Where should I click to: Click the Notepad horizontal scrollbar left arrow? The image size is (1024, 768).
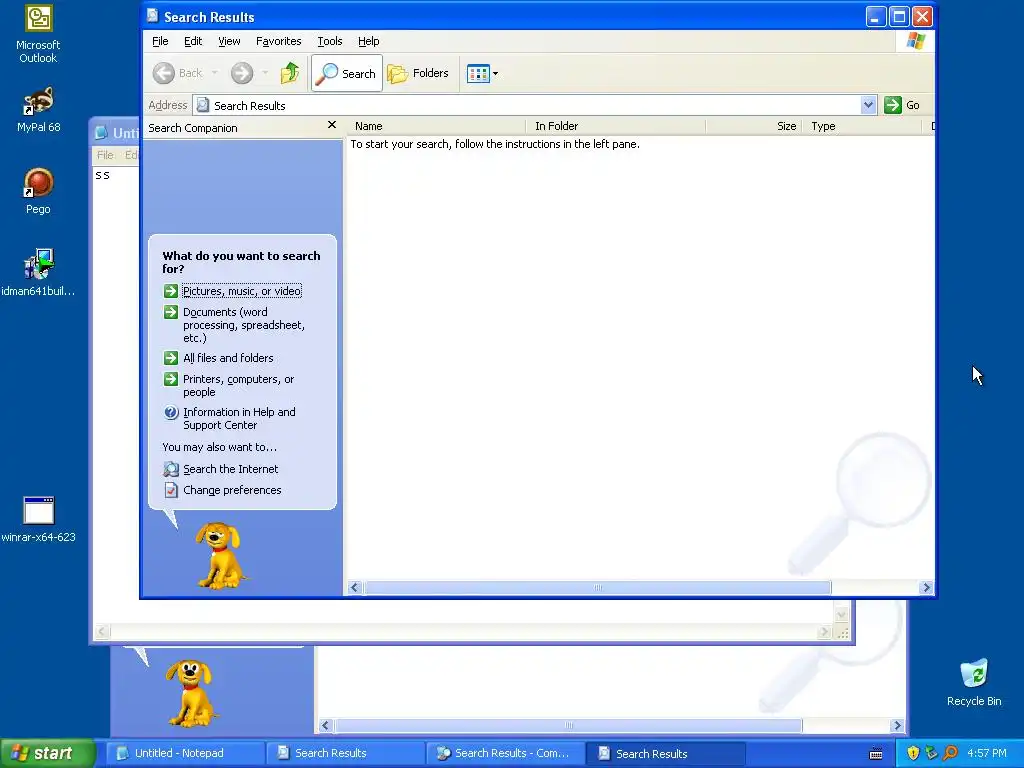coord(102,632)
